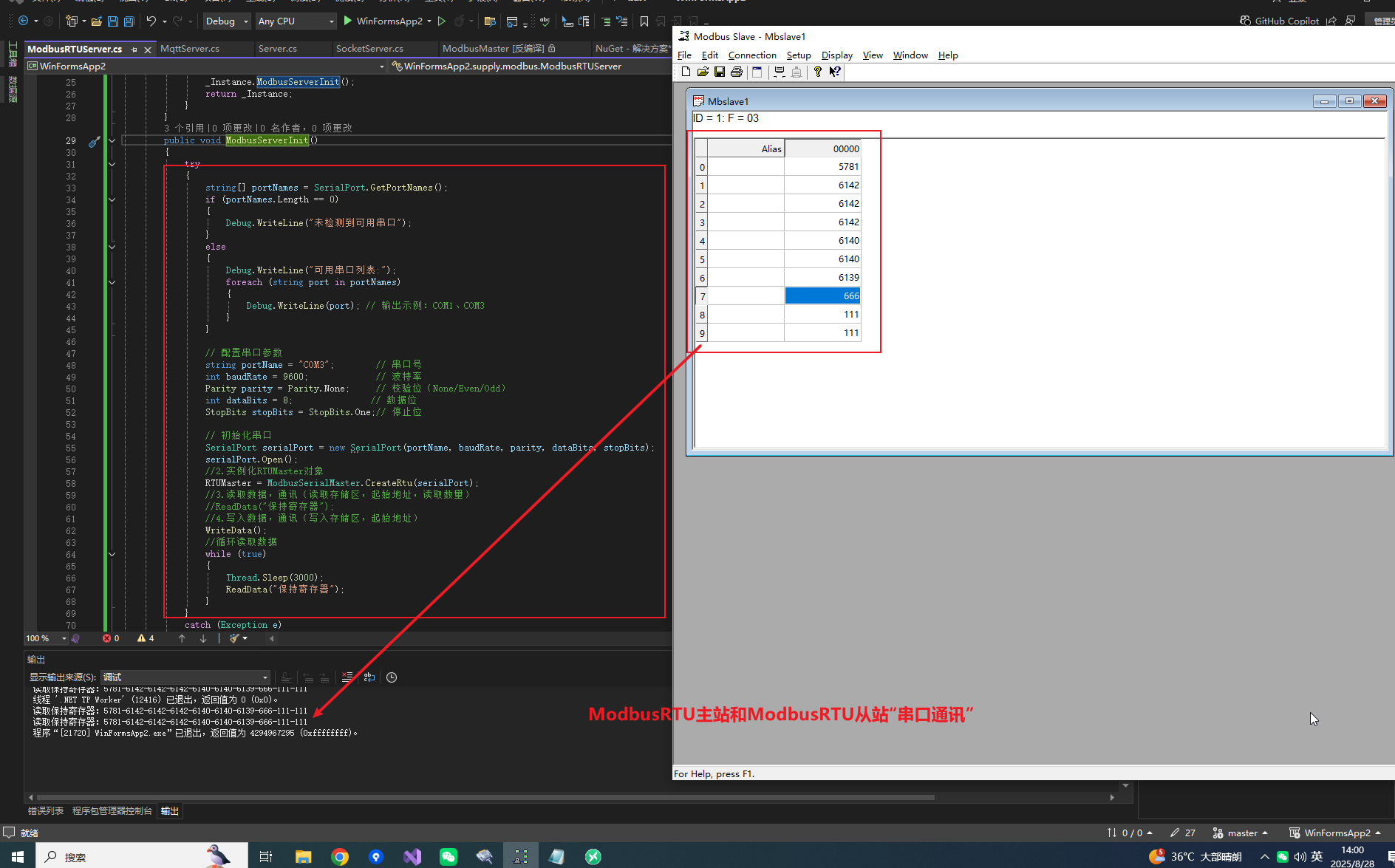1395x868 pixels.
Task: Click the horizontal scrollbar of the output panel
Action: click(485, 798)
